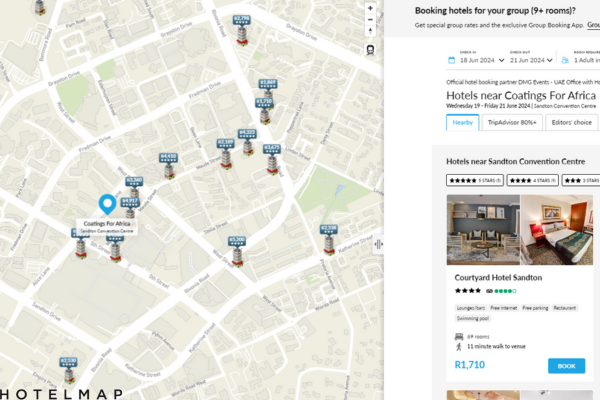The image size is (600, 400).
Task: Open the Courtyard Hotel Sandton title link
Action: (498, 277)
